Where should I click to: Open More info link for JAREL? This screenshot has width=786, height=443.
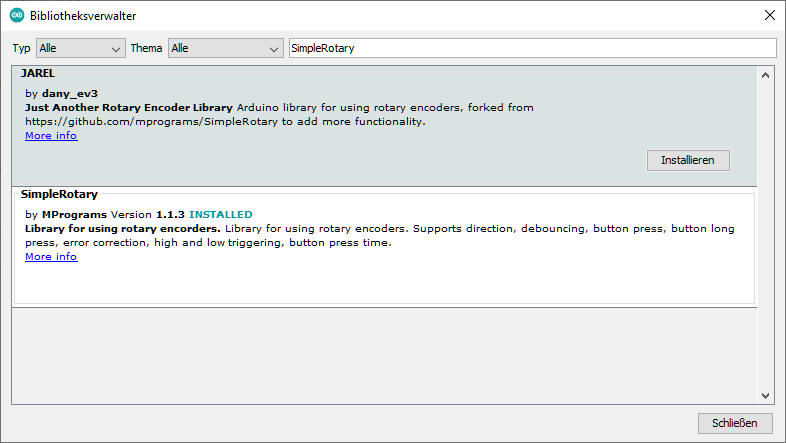(51, 136)
